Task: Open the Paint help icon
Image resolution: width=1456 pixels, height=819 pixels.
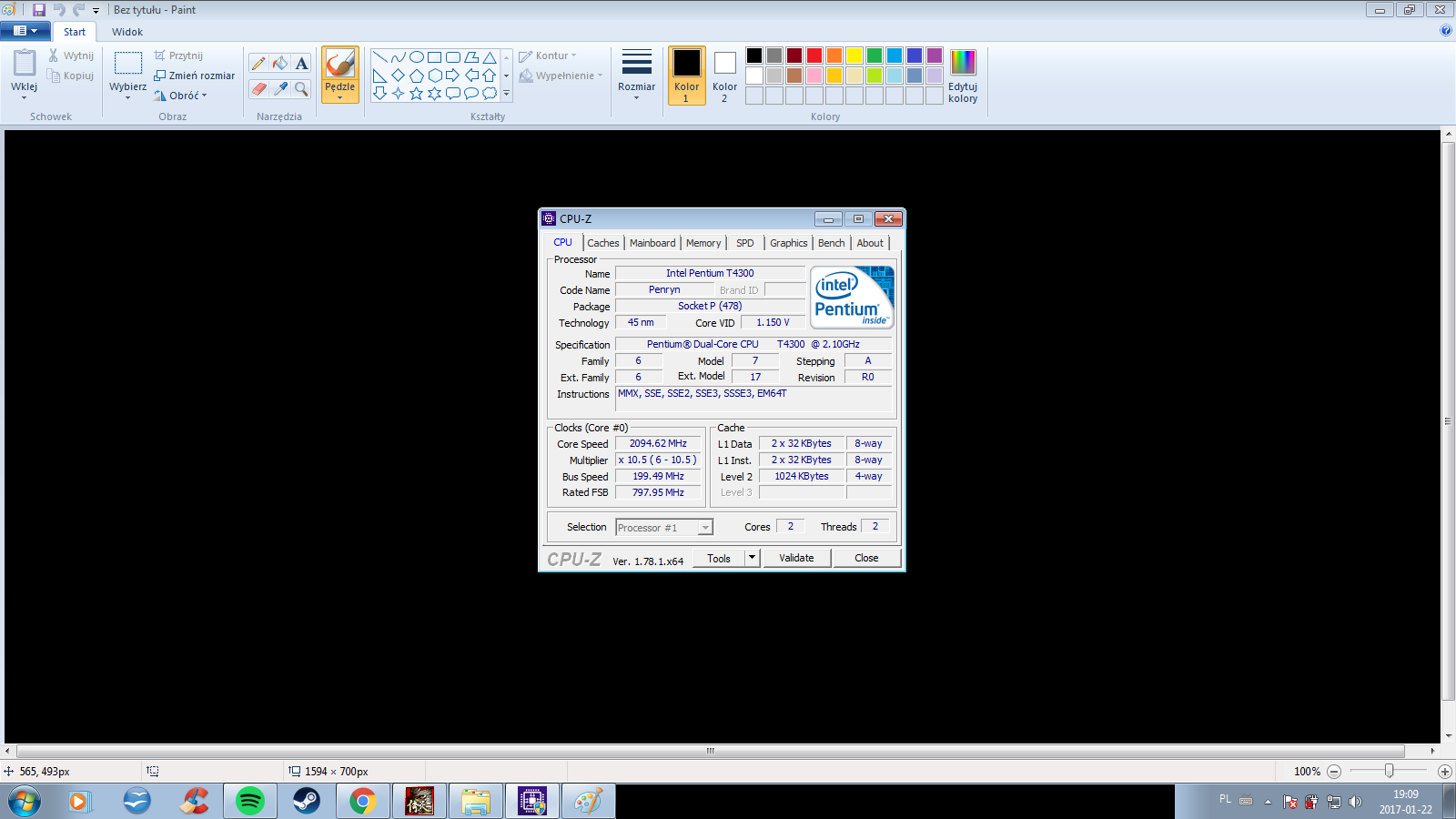Action: point(1446,30)
